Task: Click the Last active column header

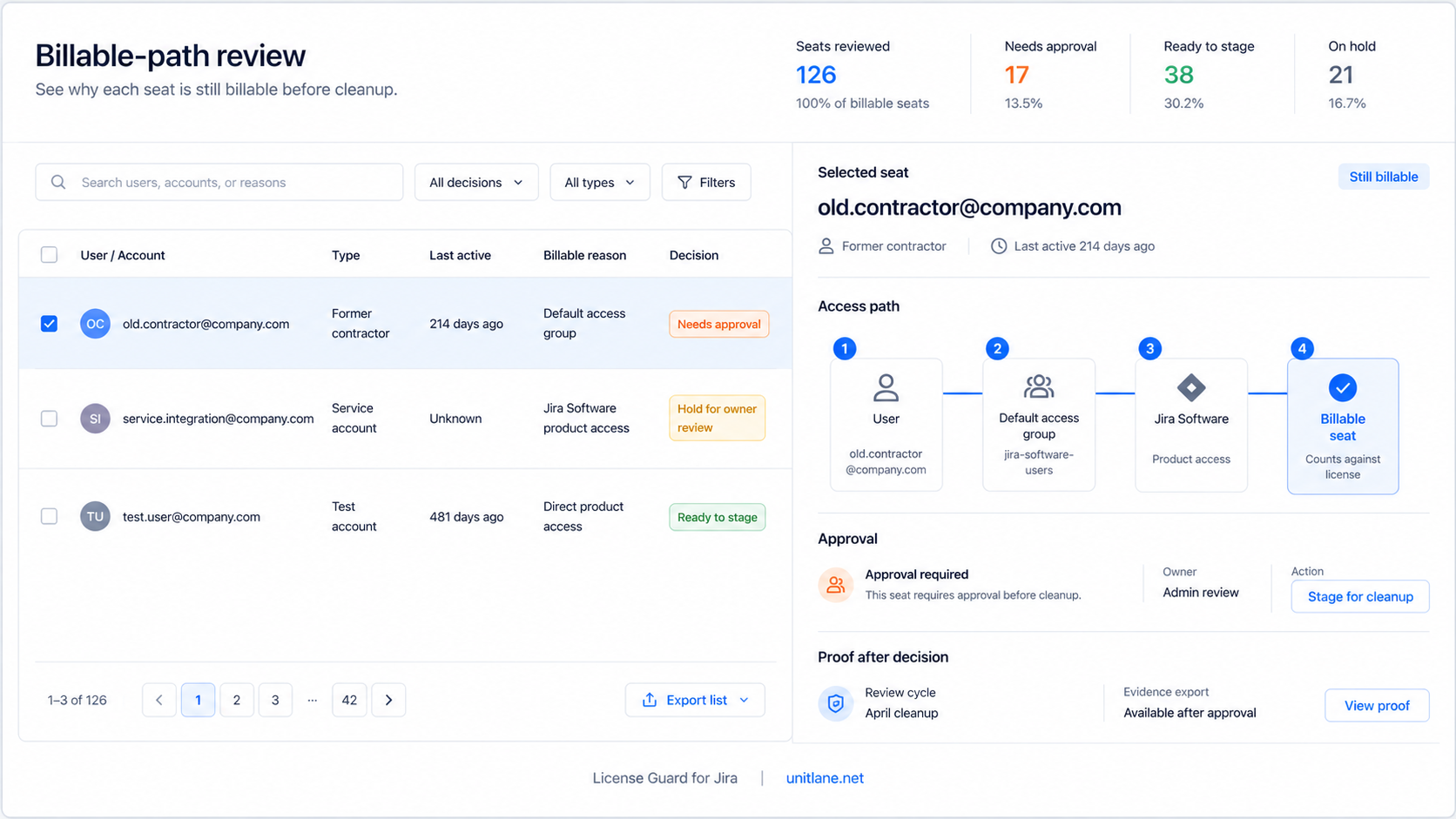Action: point(460,255)
